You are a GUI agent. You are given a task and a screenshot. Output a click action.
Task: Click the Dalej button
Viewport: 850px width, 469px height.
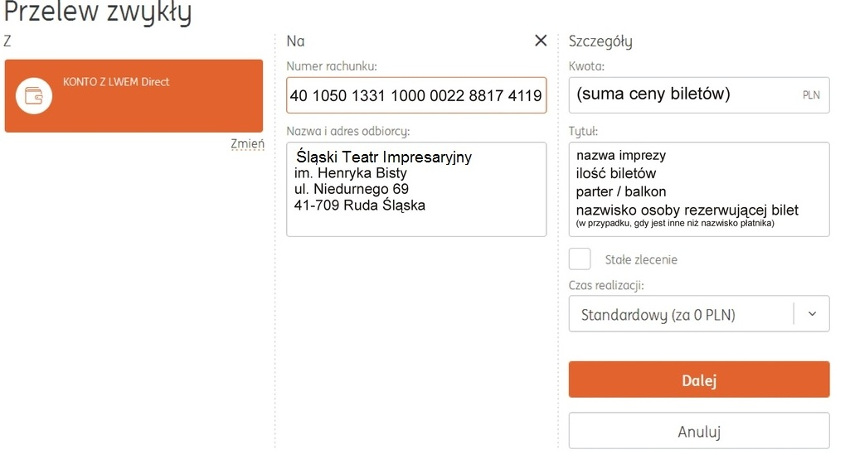699,380
